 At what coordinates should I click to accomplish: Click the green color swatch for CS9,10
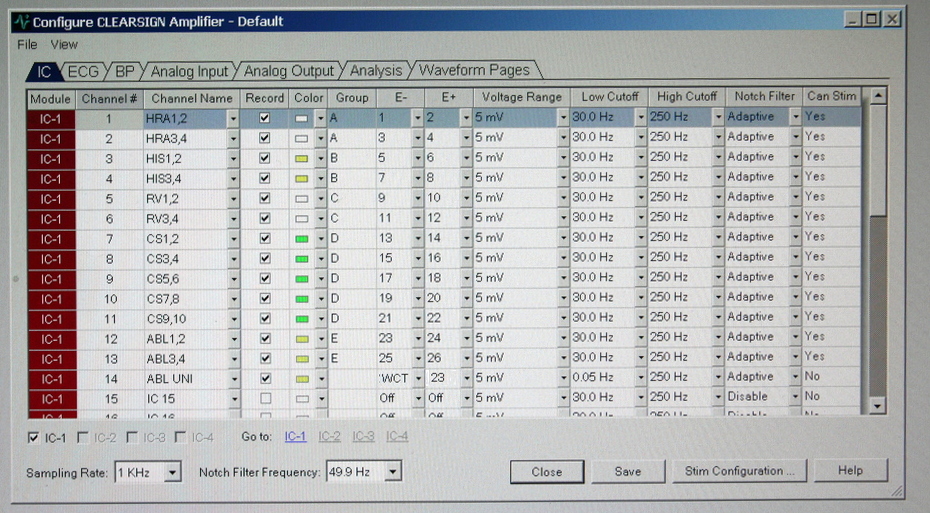tap(302, 318)
